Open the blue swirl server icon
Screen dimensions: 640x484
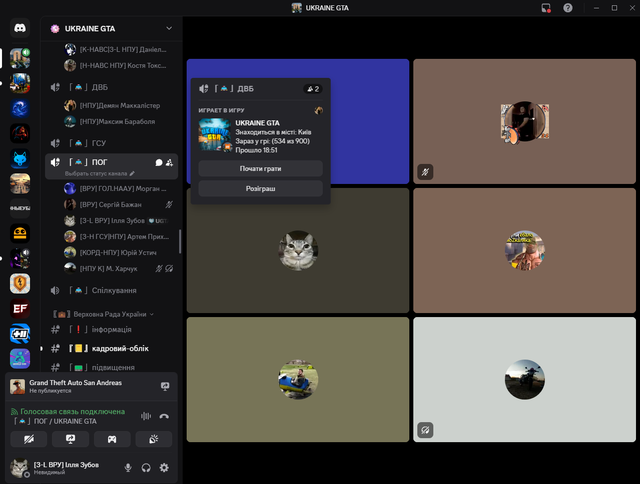[x=20, y=108]
